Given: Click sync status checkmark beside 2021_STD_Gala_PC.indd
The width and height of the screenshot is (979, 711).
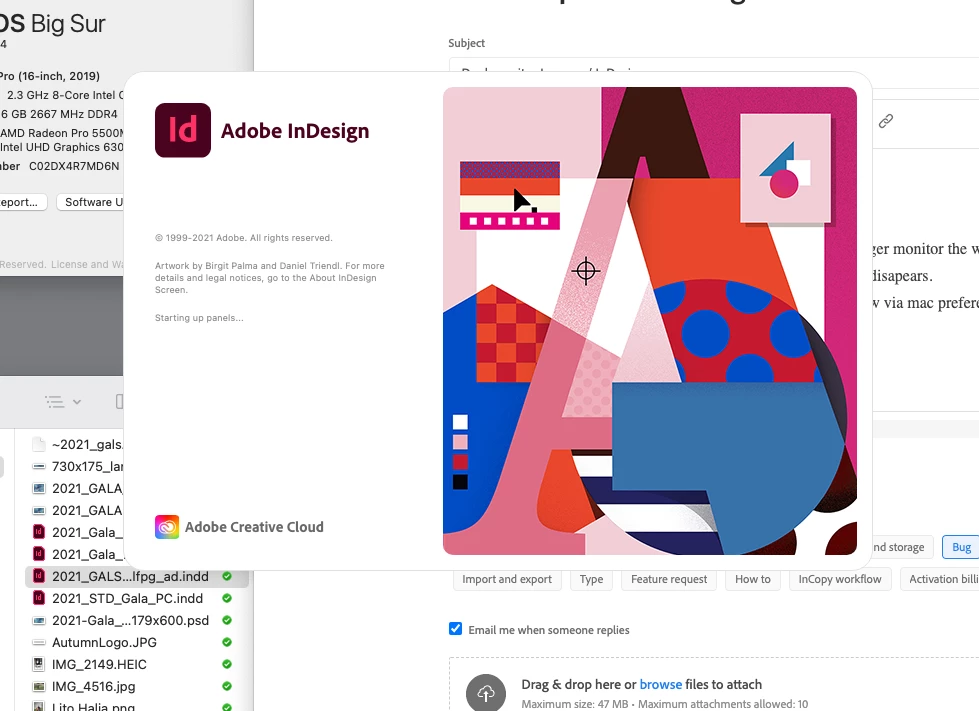Looking at the screenshot, I should (227, 598).
